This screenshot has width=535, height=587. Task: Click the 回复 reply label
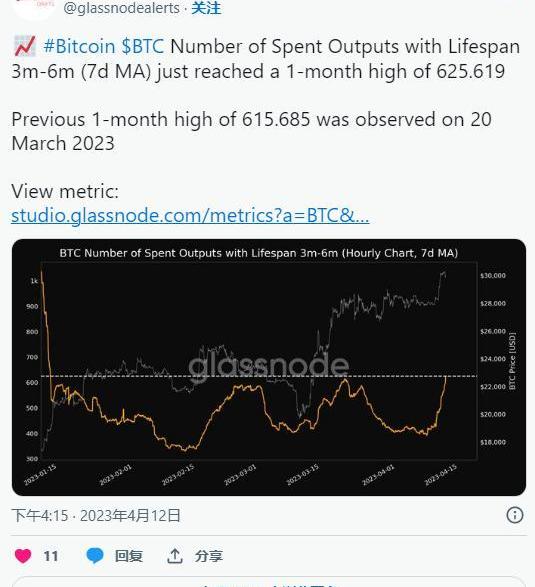pos(128,556)
